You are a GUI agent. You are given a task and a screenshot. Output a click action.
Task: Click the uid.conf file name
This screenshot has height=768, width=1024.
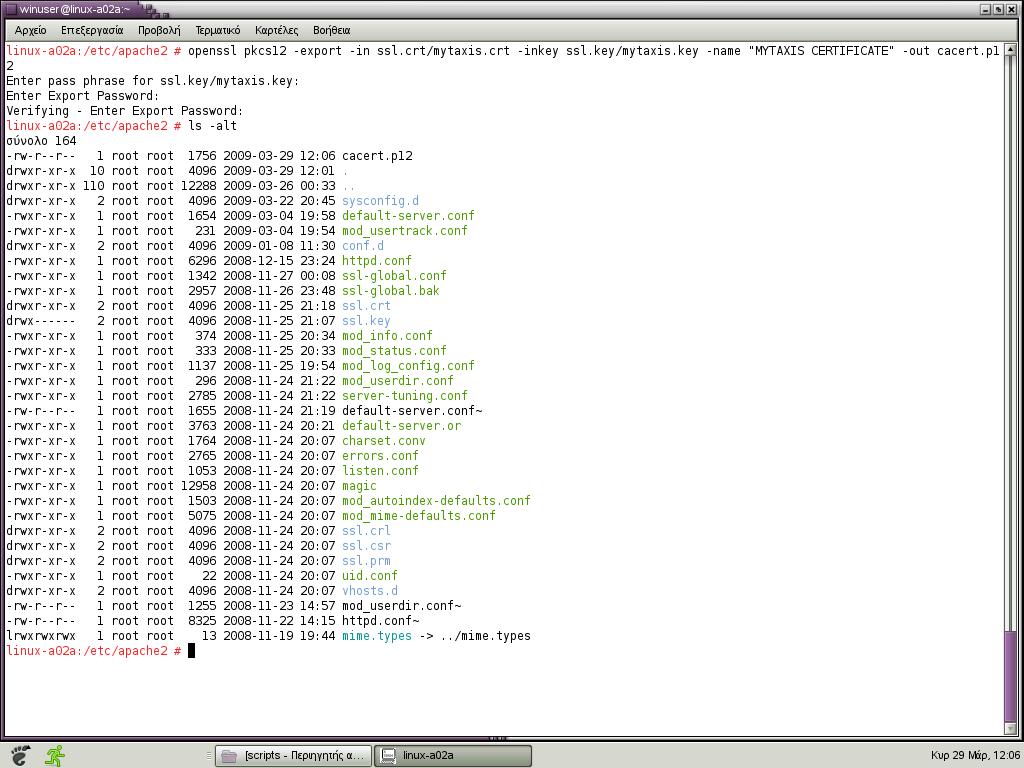(x=370, y=576)
